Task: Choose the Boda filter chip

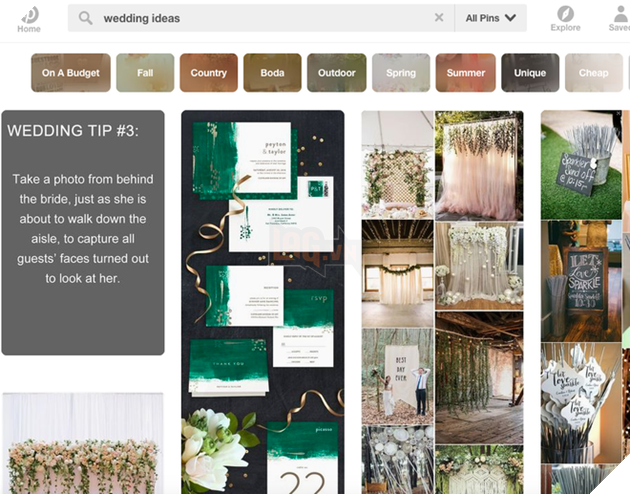Action: pos(272,73)
